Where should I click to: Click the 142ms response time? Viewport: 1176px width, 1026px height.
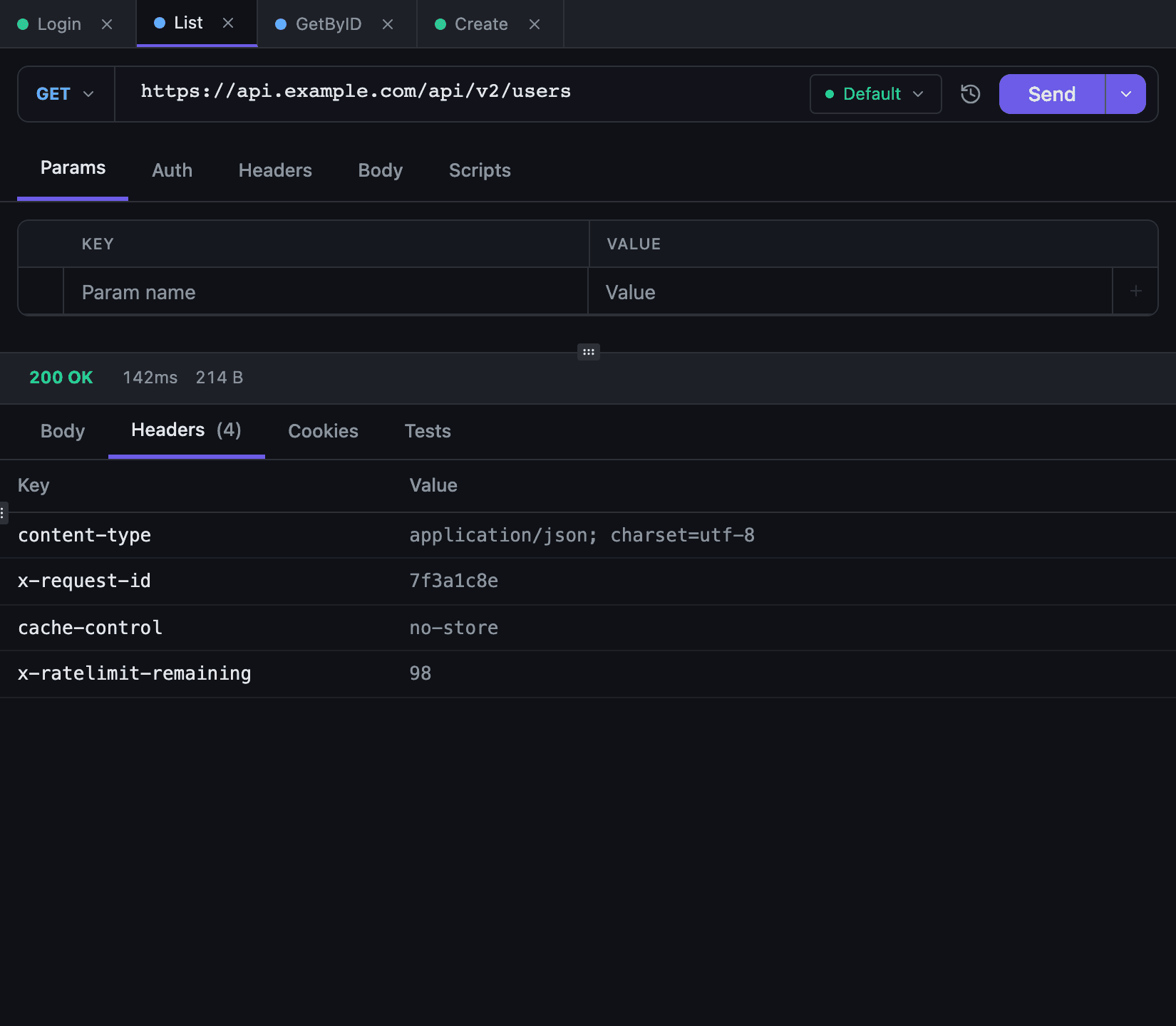click(150, 378)
